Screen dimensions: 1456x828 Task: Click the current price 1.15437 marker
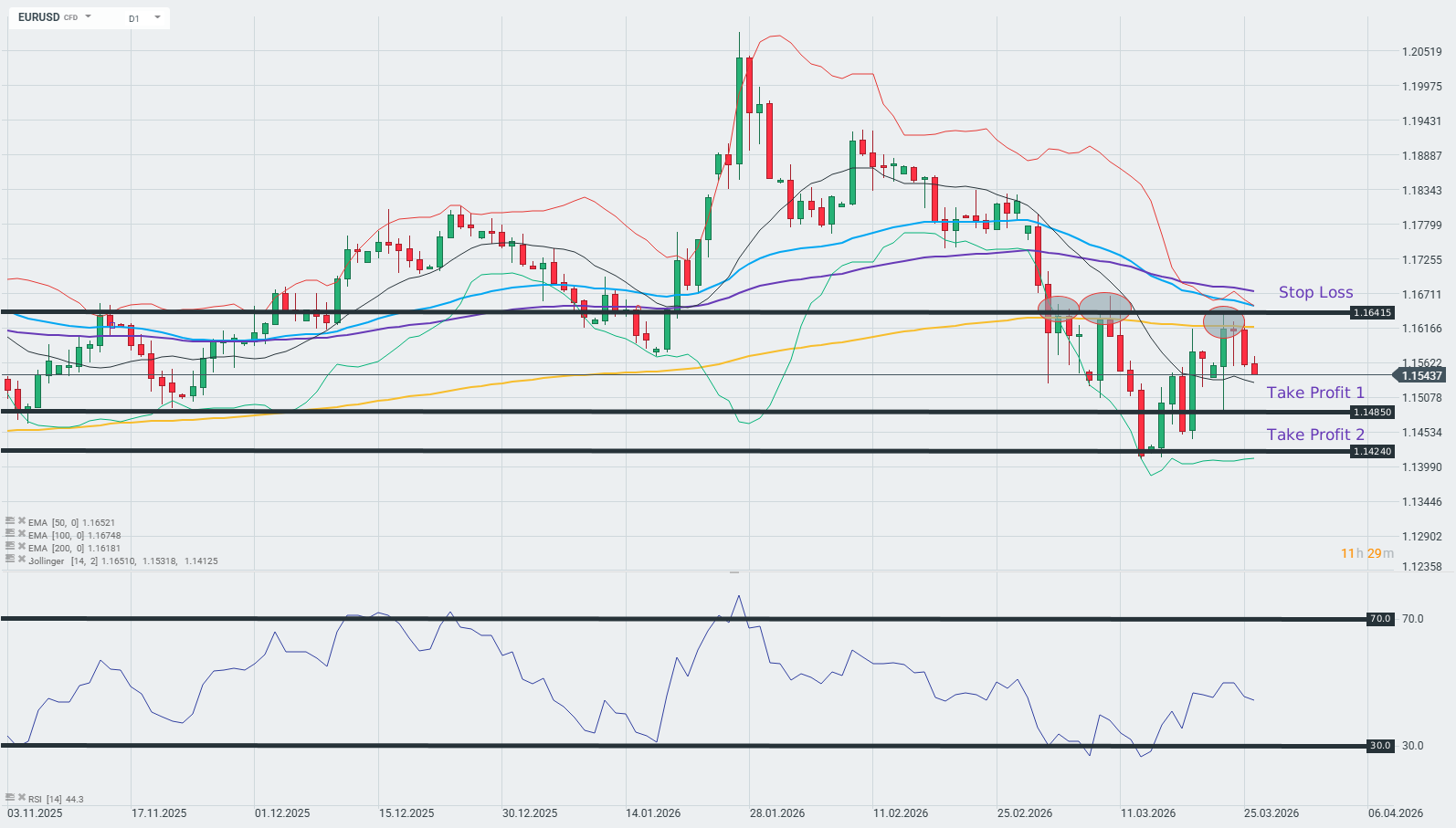[x=1420, y=375]
